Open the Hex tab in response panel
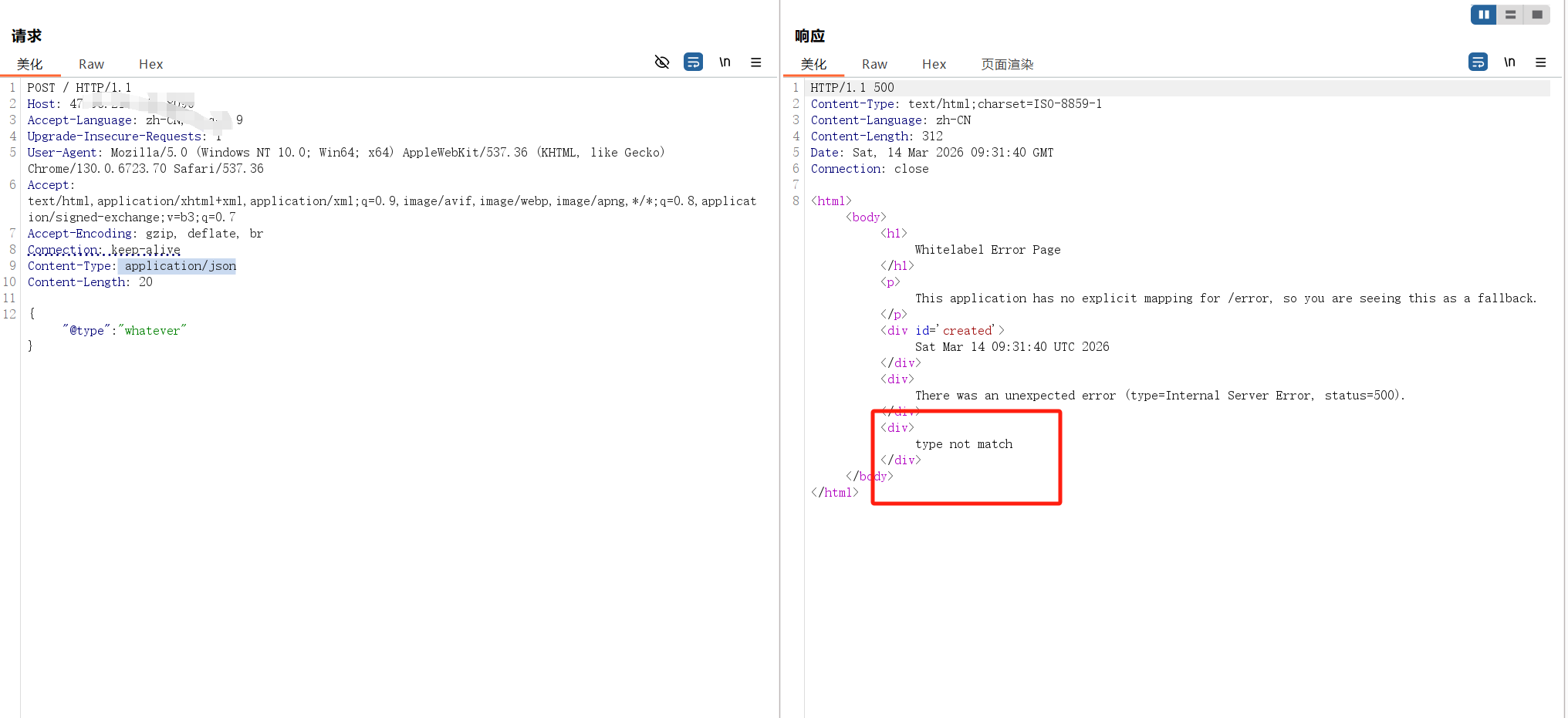 (934, 64)
